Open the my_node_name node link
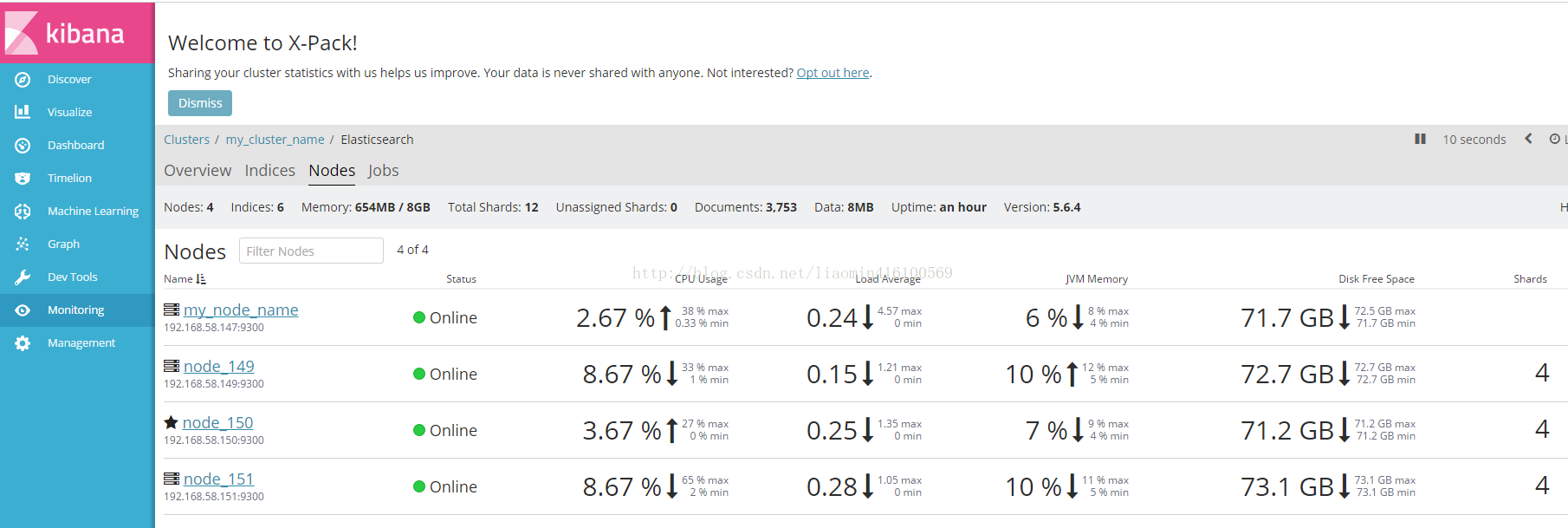The image size is (1568, 528). click(x=241, y=310)
